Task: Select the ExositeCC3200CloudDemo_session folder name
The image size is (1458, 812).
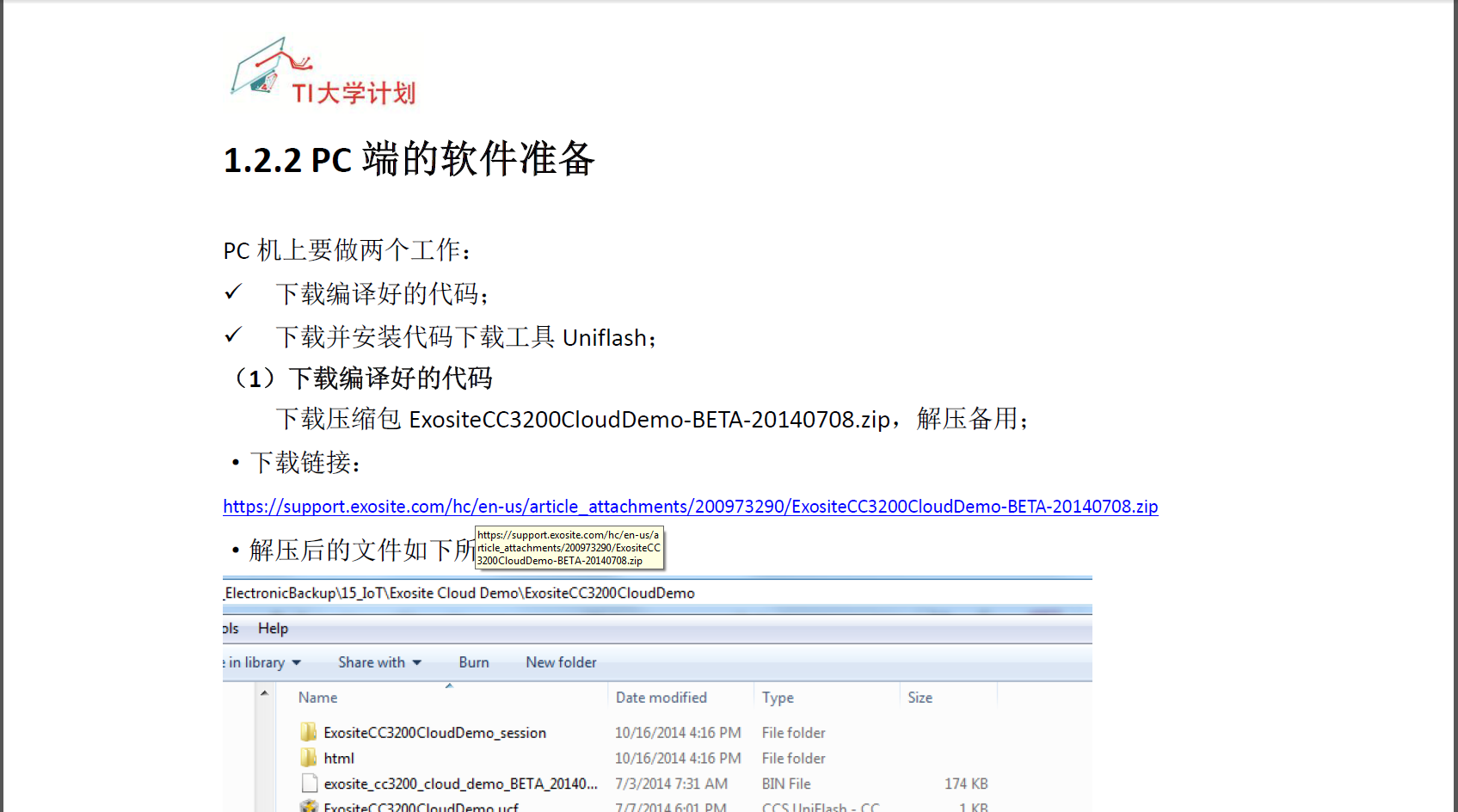Action: [x=435, y=733]
